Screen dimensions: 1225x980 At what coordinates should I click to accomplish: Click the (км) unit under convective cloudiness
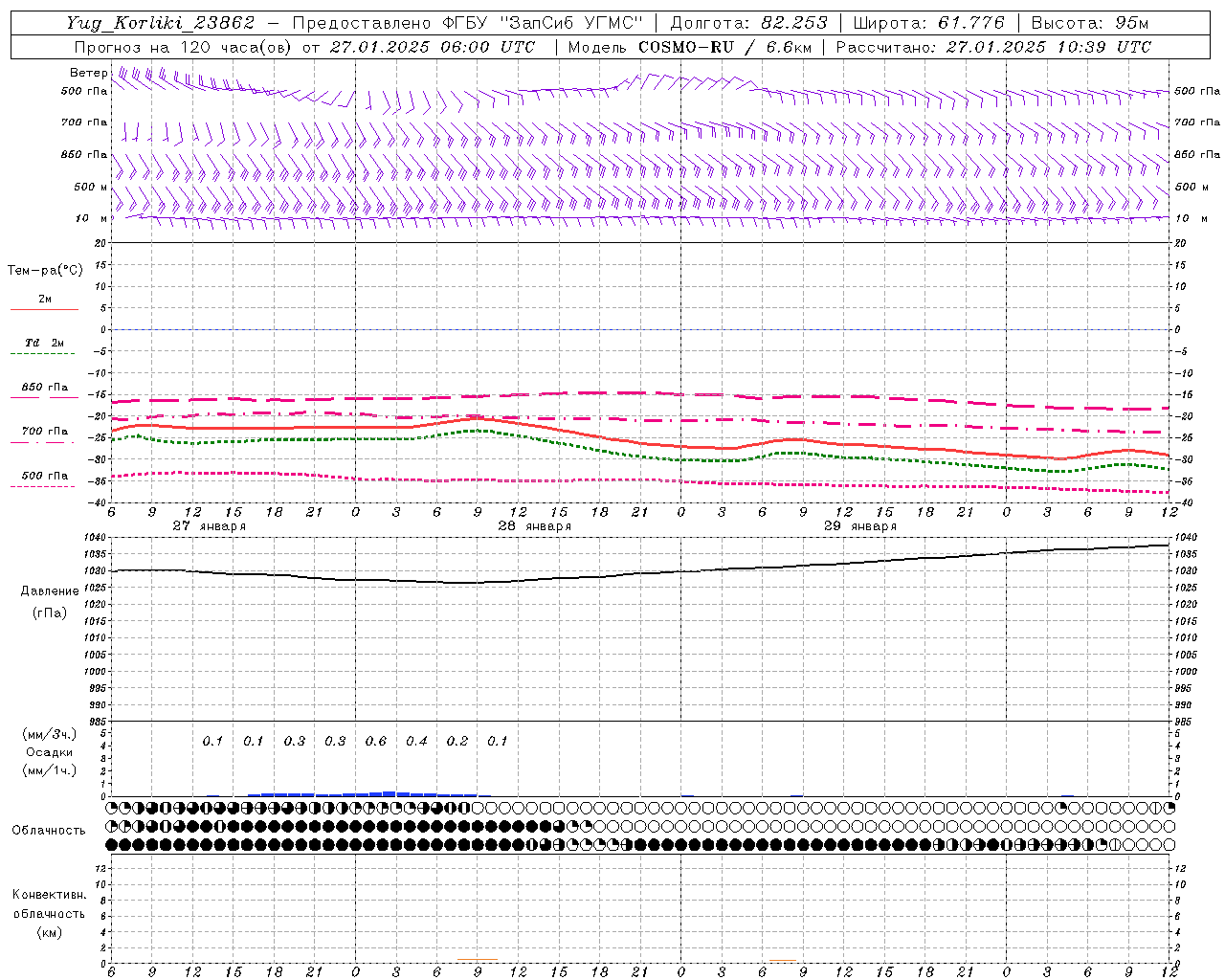(x=49, y=932)
